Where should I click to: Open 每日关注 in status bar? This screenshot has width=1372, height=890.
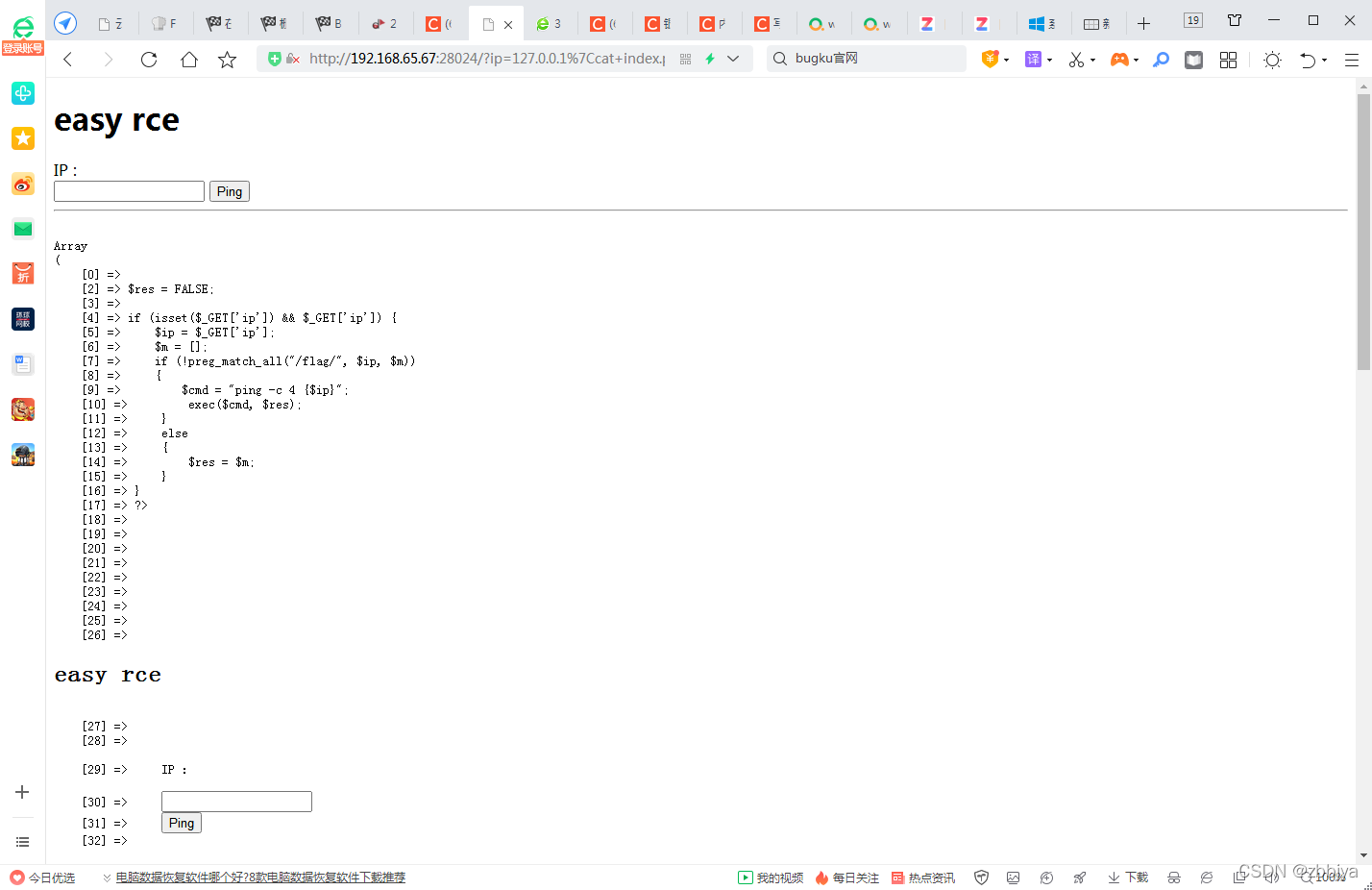point(847,878)
